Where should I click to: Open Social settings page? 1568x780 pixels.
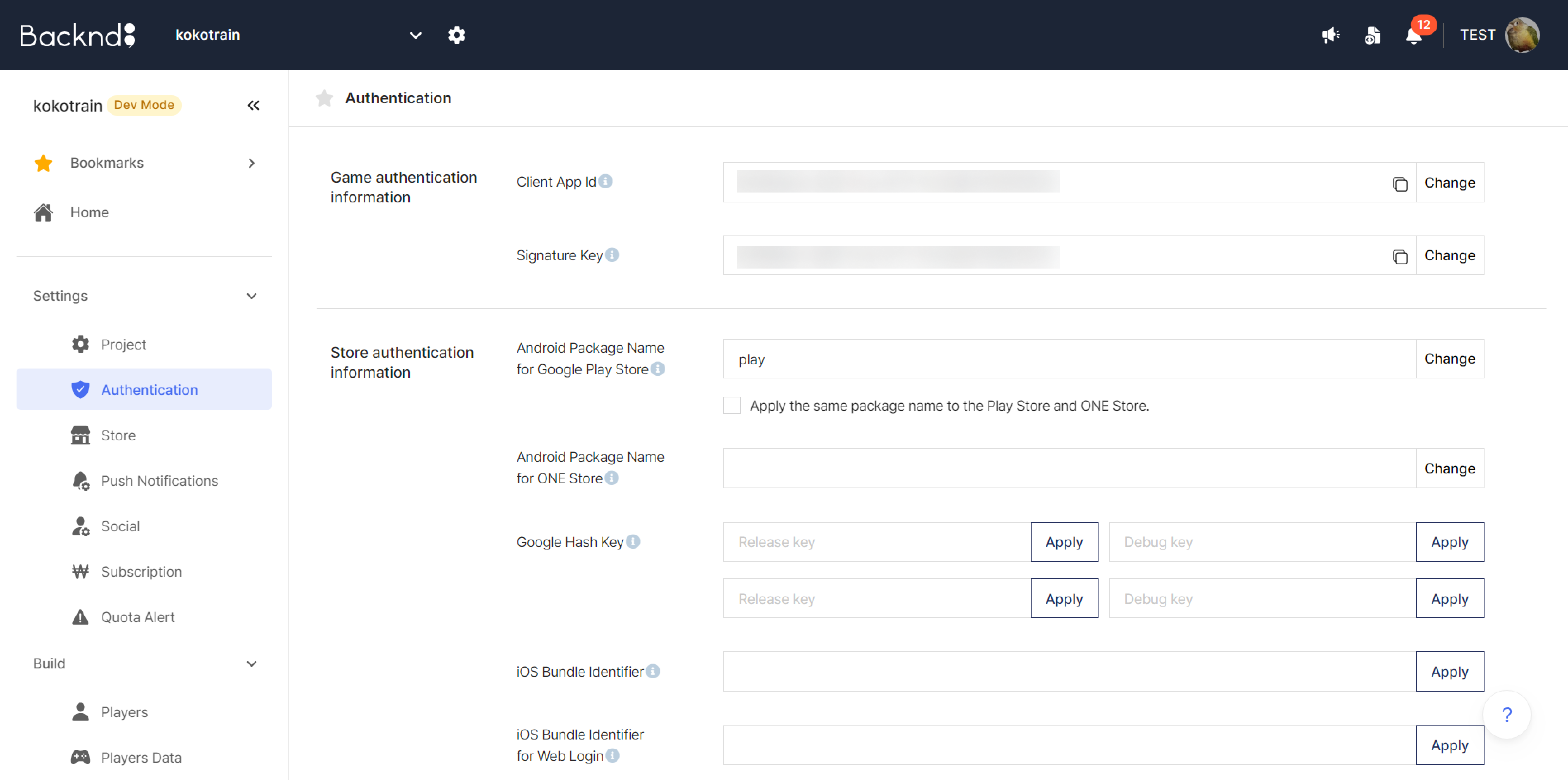144,526
